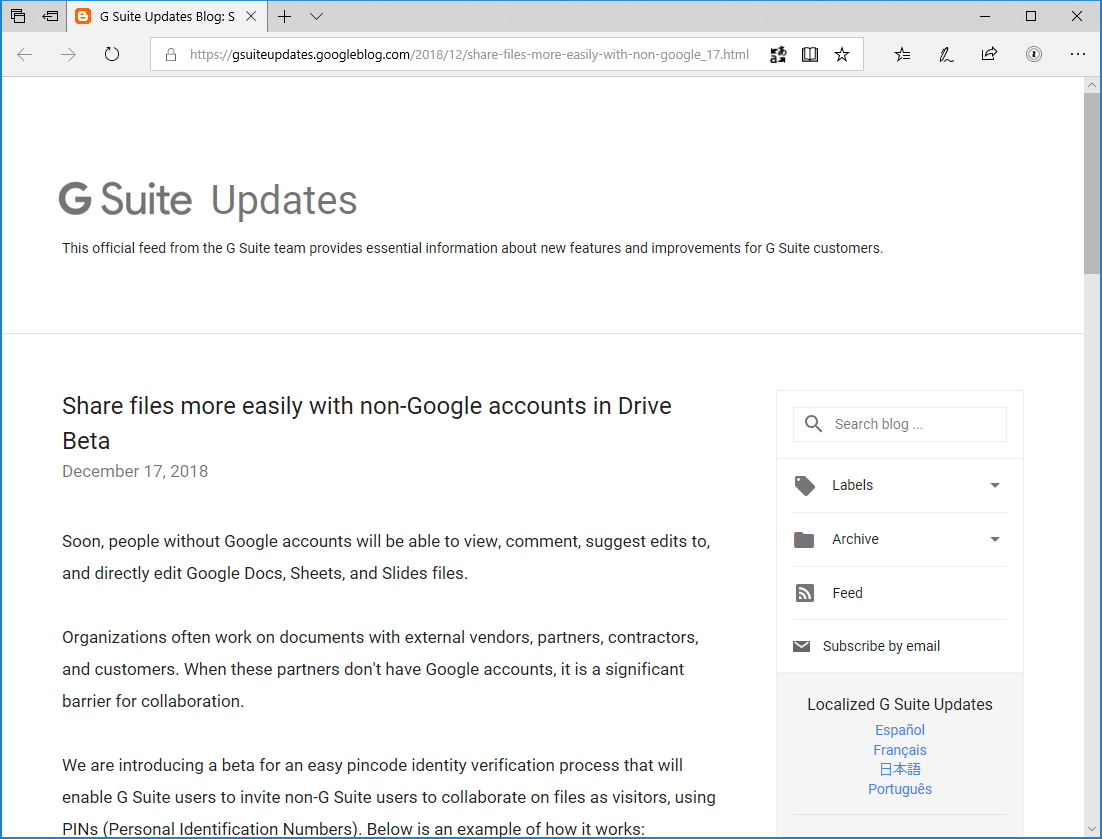Toggle reading view for this article
Image resolution: width=1102 pixels, height=839 pixels.
pyautogui.click(x=810, y=54)
